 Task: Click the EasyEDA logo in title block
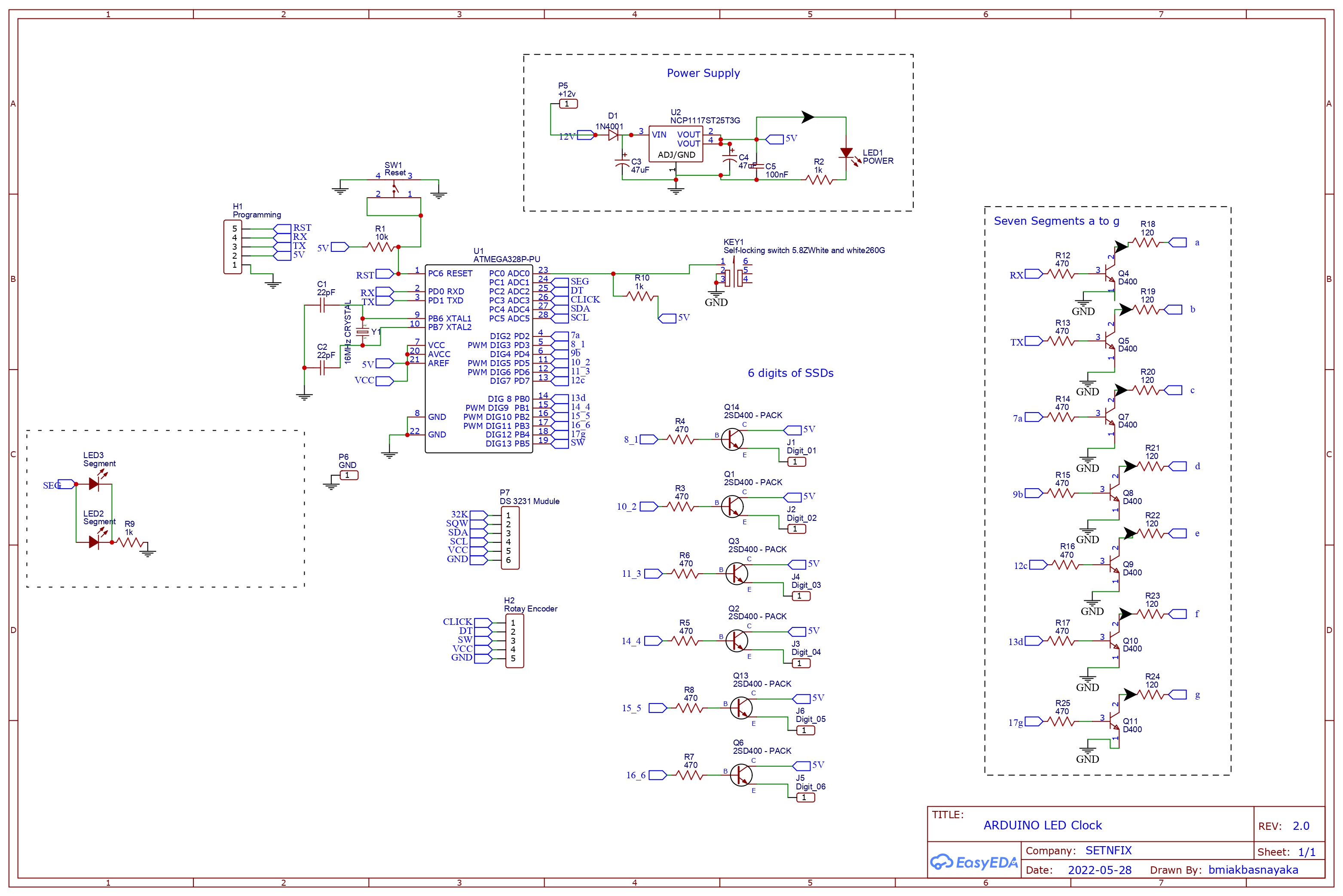tap(974, 862)
